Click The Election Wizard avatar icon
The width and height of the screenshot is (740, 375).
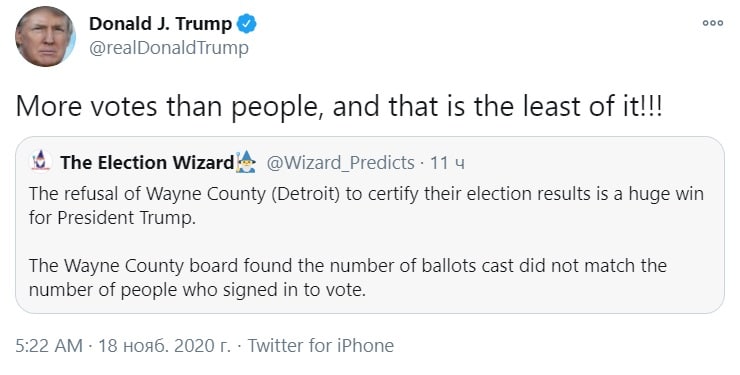coord(41,162)
